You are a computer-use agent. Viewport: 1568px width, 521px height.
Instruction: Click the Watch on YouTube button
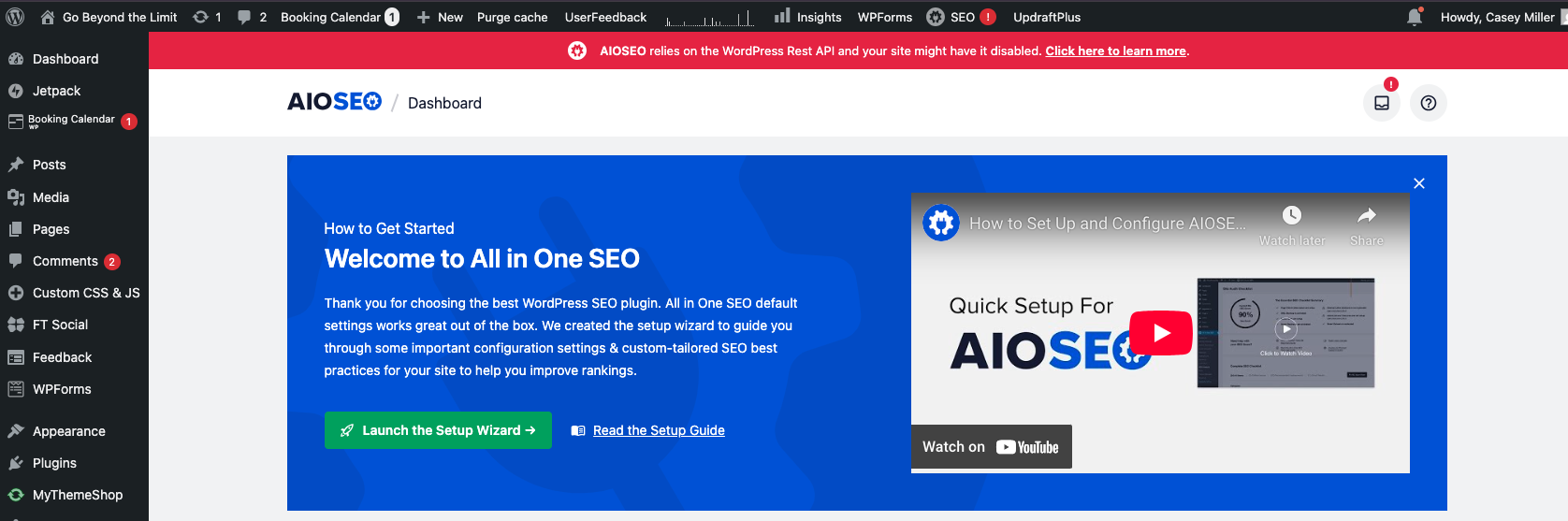(x=991, y=447)
